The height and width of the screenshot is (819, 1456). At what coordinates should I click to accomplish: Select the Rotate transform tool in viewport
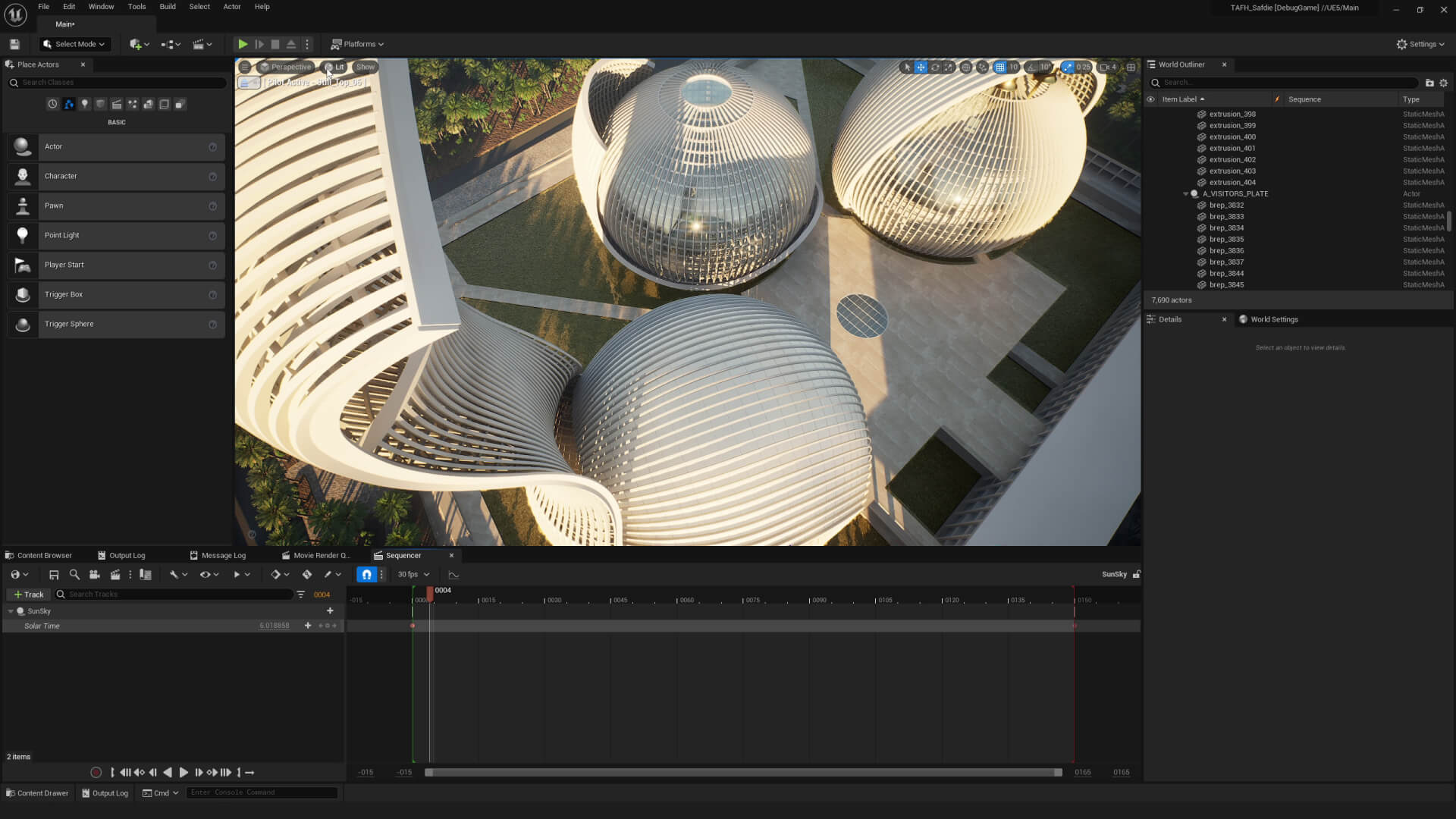point(934,67)
